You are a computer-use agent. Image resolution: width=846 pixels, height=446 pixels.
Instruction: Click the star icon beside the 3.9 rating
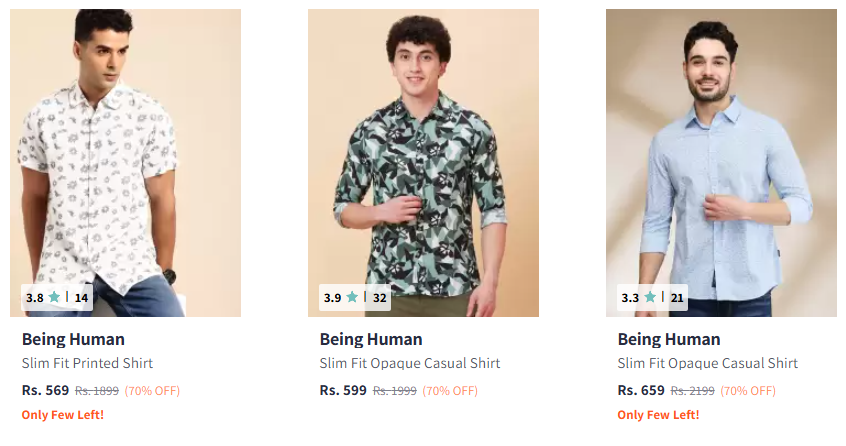[352, 297]
